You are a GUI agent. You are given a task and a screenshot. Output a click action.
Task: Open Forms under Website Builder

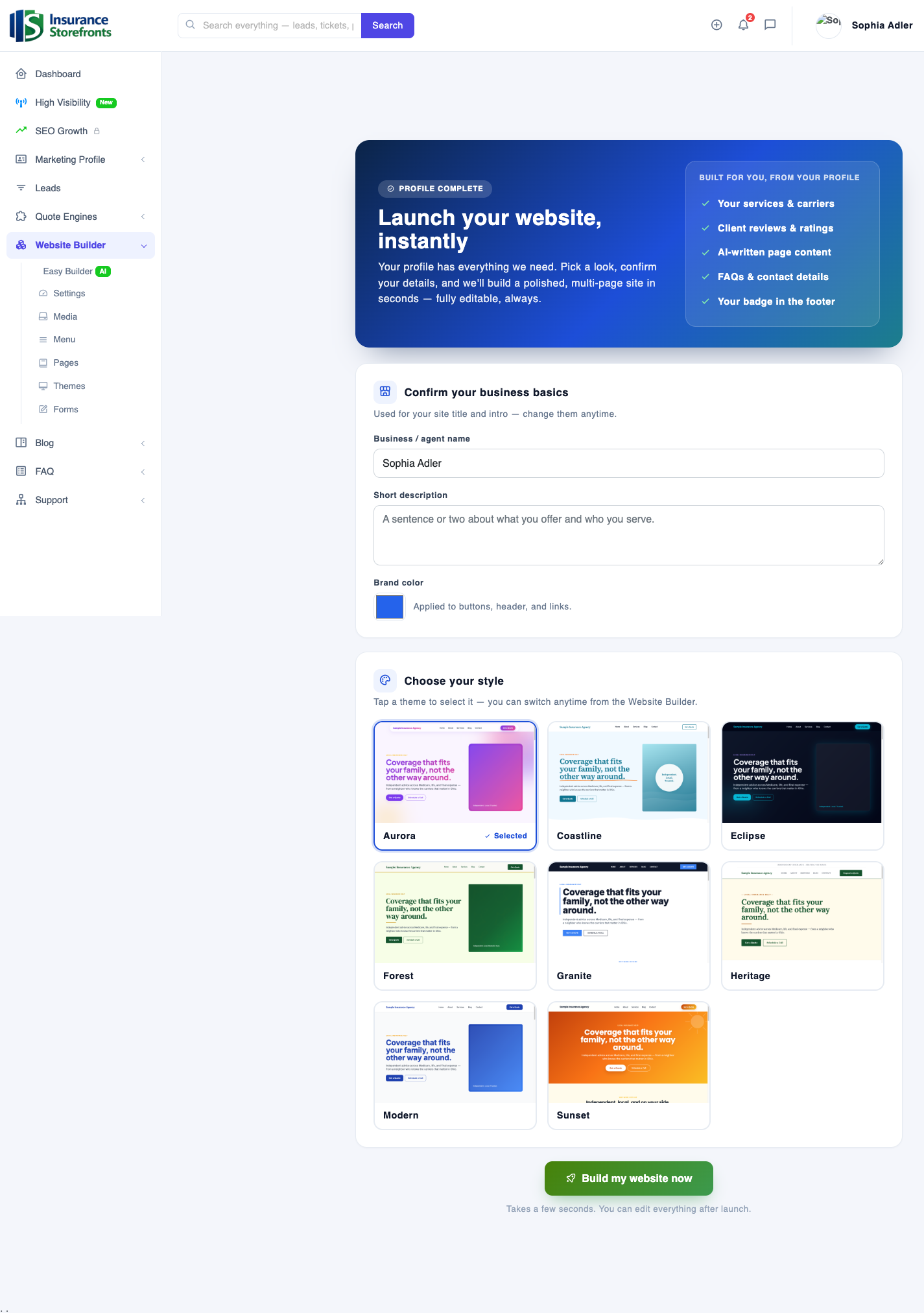click(65, 409)
